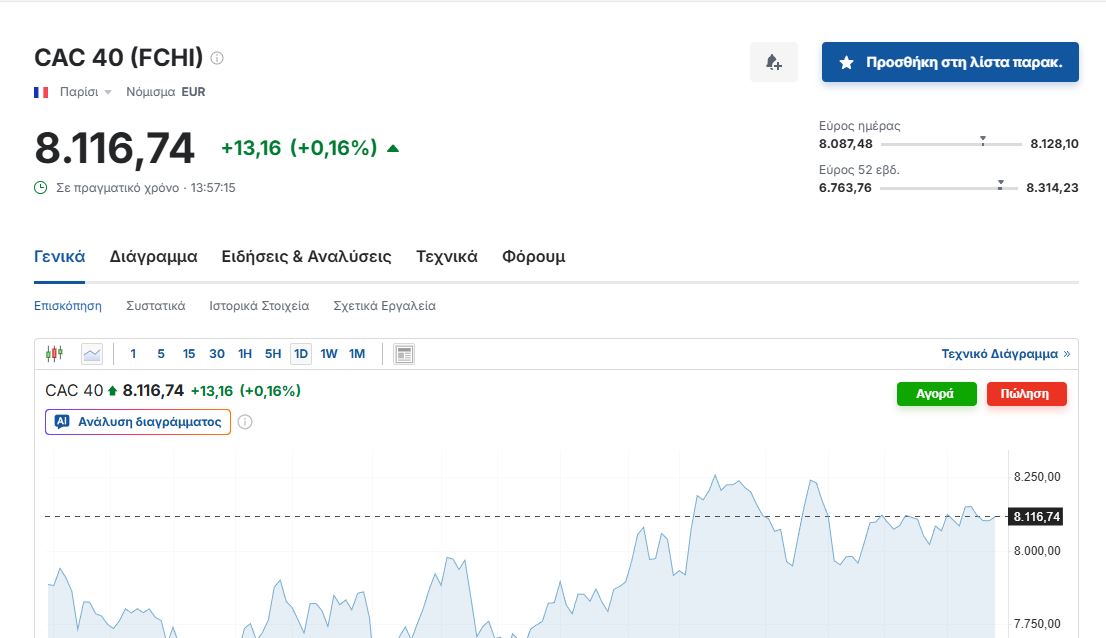Open the Ιστορικά Στοιχεία link
Screen dimensions: 1106x638
[259, 306]
